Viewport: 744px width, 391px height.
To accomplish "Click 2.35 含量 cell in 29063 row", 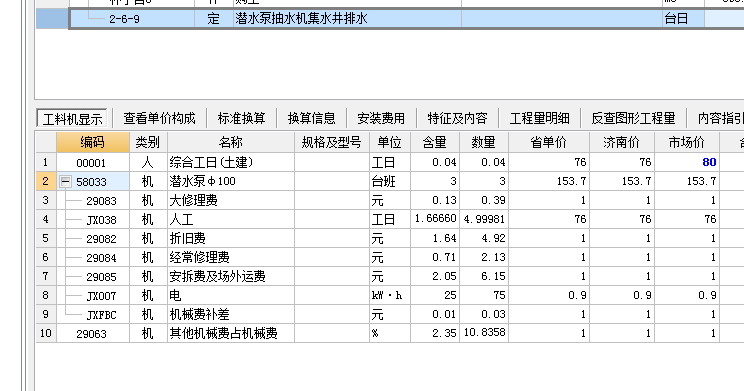I will tap(435, 333).
